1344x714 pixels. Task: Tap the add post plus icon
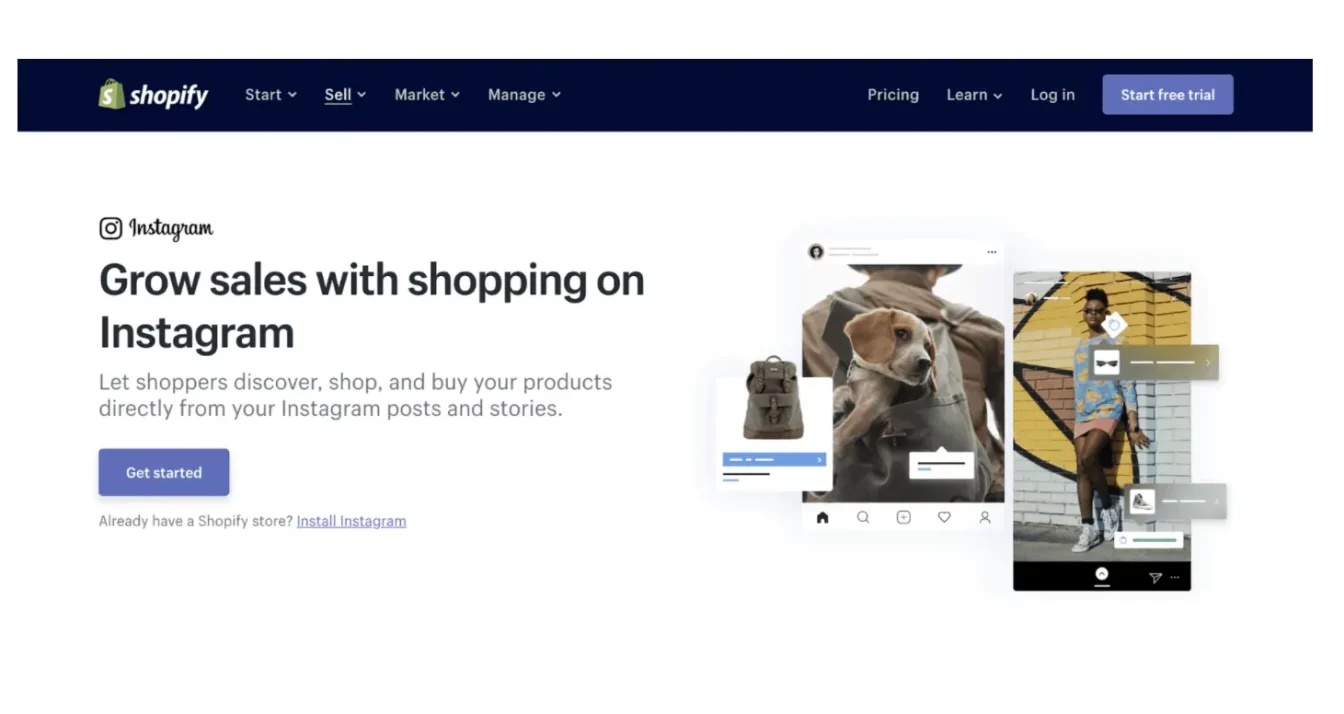point(903,517)
